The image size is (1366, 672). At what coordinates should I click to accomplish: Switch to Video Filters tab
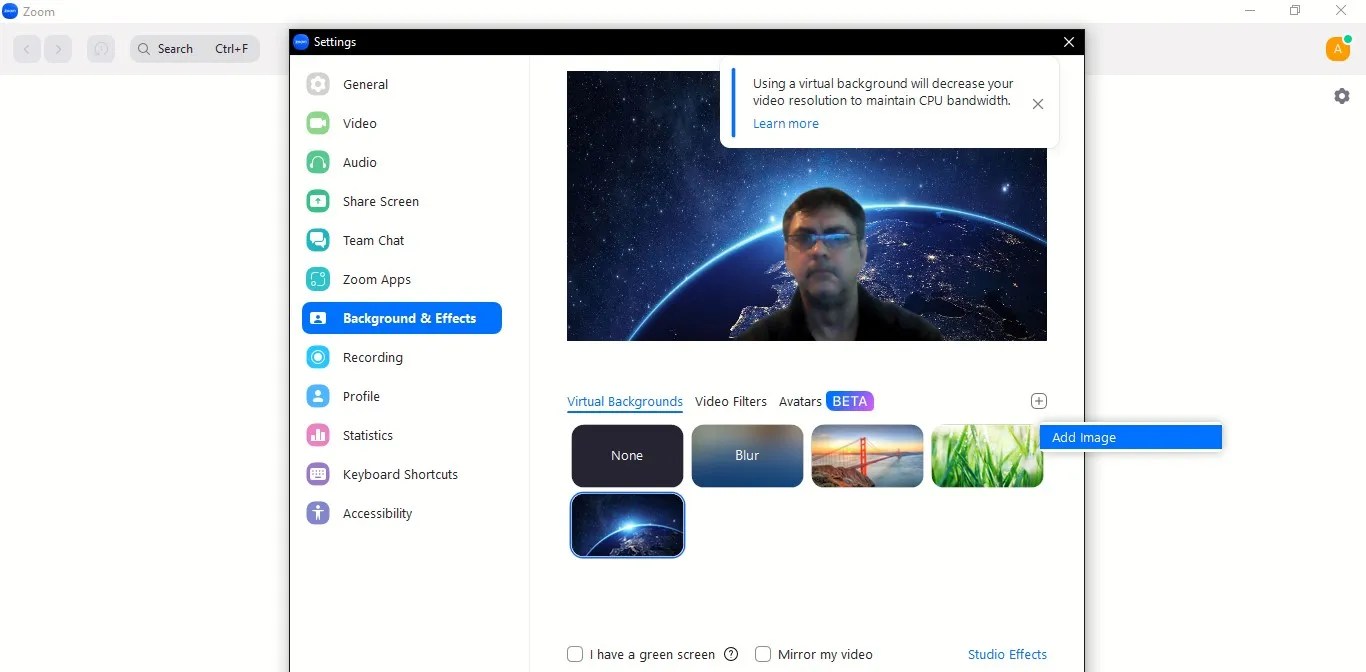pyautogui.click(x=731, y=401)
